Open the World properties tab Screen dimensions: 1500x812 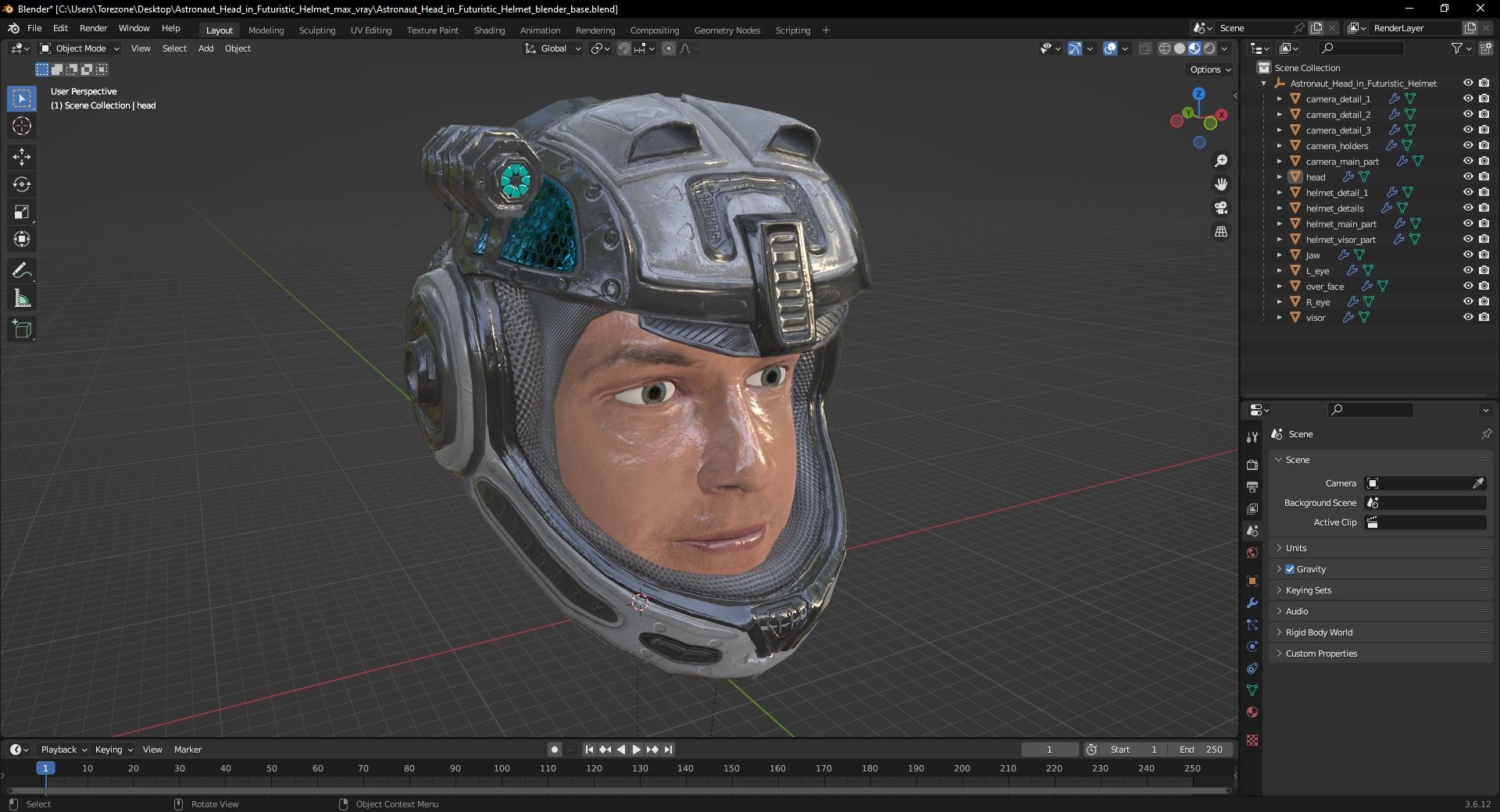pyautogui.click(x=1252, y=553)
